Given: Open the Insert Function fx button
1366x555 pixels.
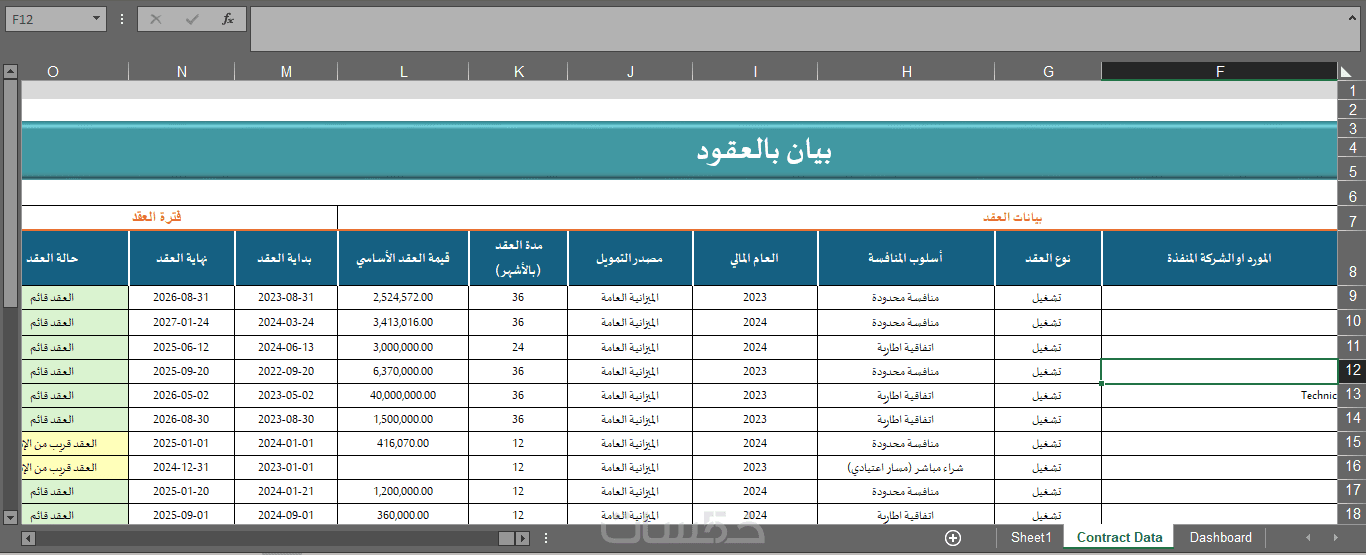Looking at the screenshot, I should (228, 19).
